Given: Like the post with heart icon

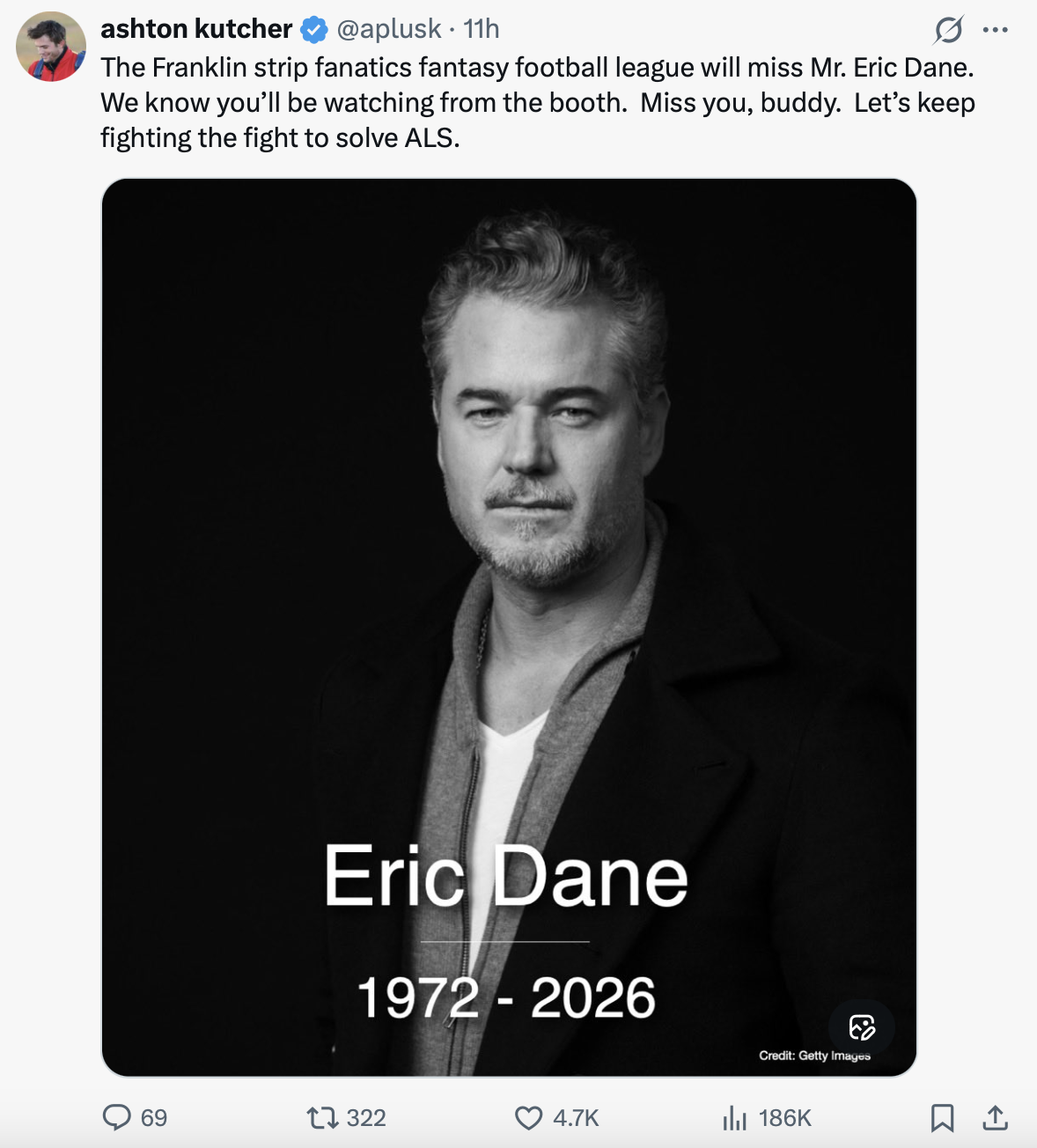Looking at the screenshot, I should [x=528, y=1118].
